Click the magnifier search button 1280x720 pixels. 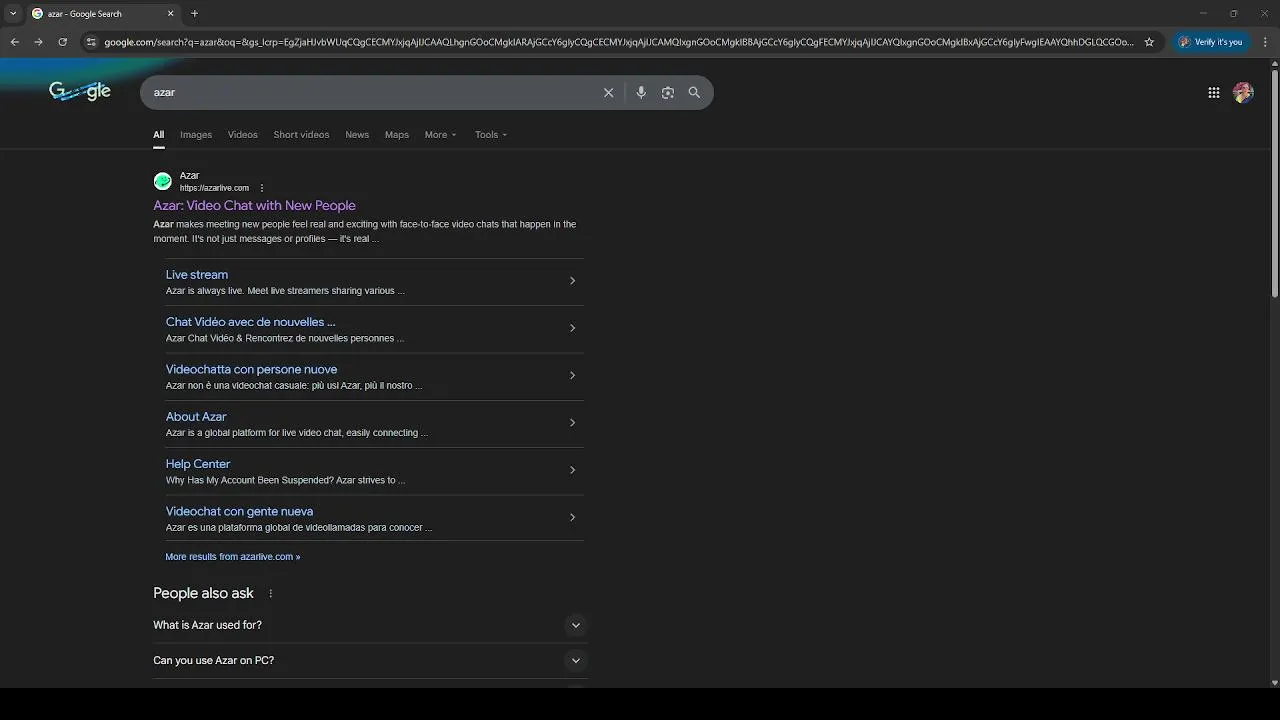[694, 93]
